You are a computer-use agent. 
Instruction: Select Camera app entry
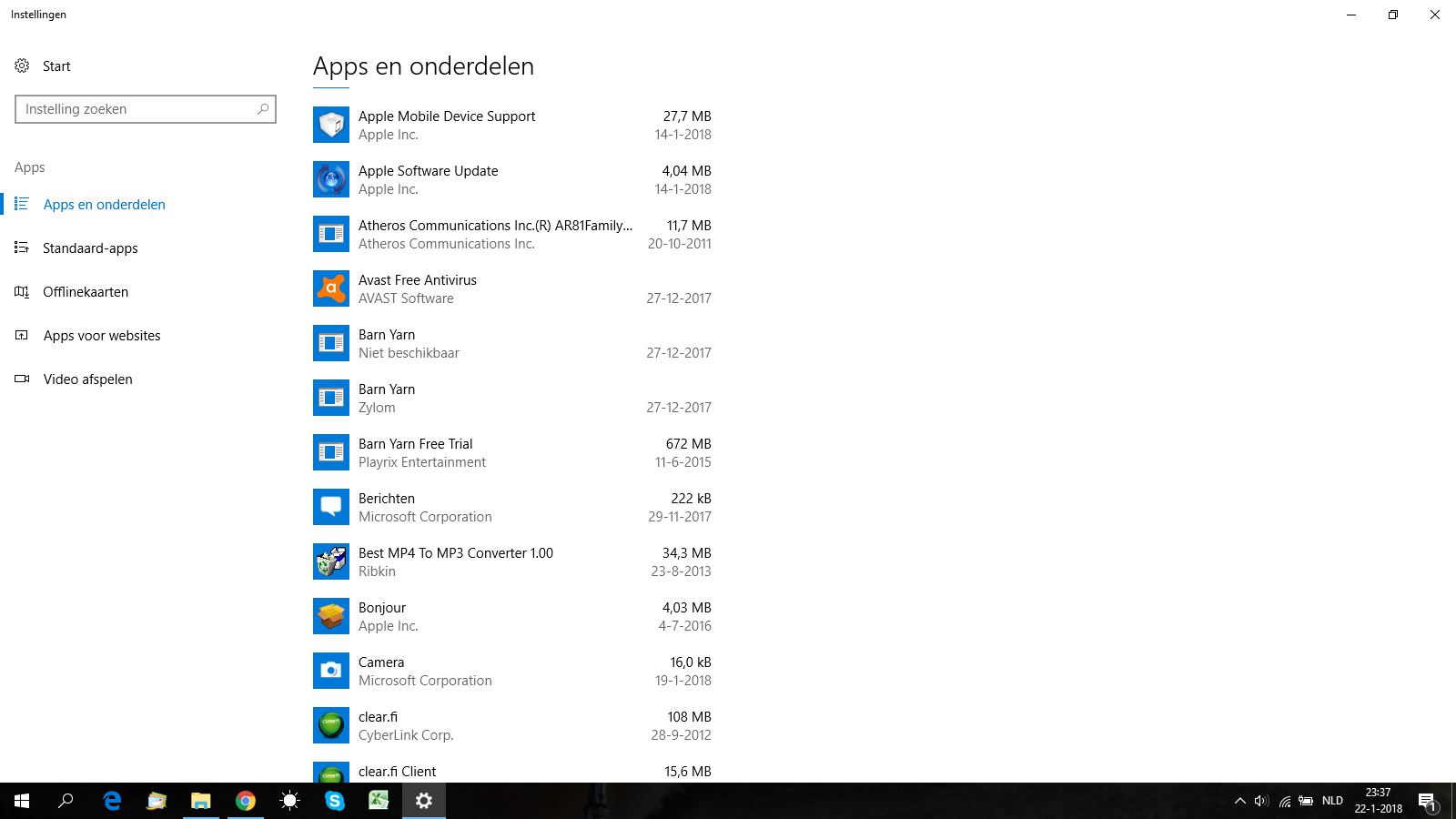pos(513,671)
